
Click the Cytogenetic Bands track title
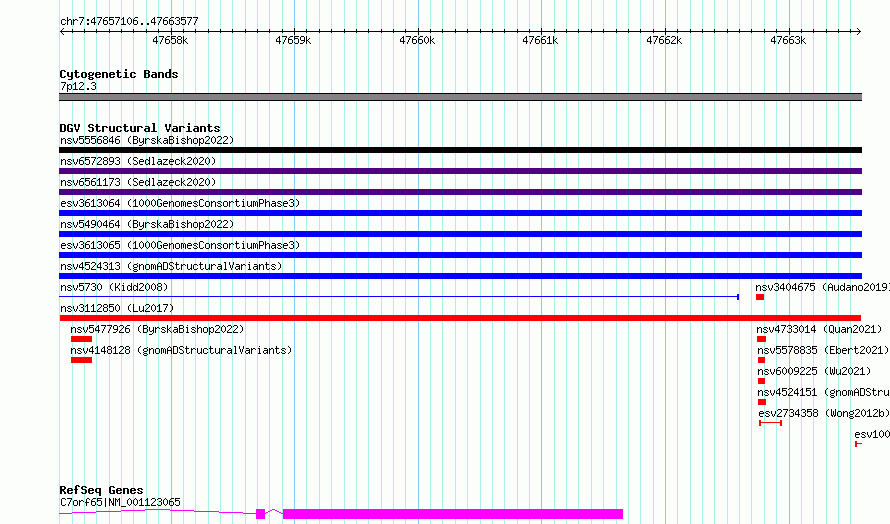point(119,74)
